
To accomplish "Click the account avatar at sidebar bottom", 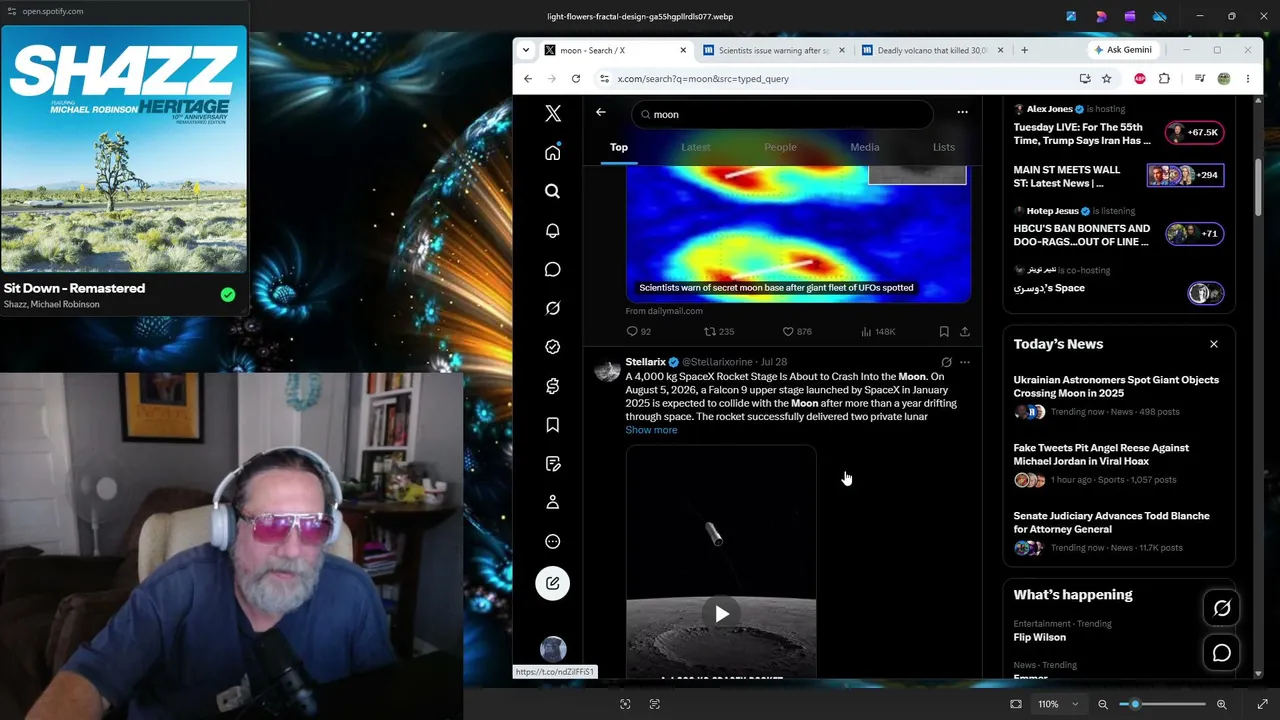I will pyautogui.click(x=553, y=649).
